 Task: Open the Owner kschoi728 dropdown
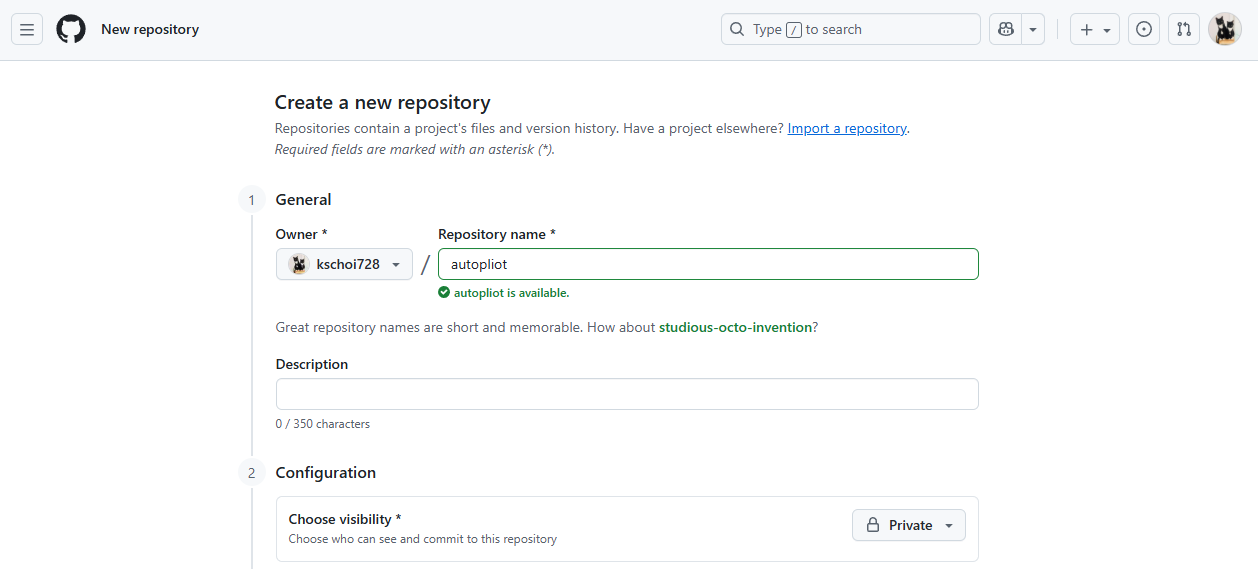[x=344, y=264]
